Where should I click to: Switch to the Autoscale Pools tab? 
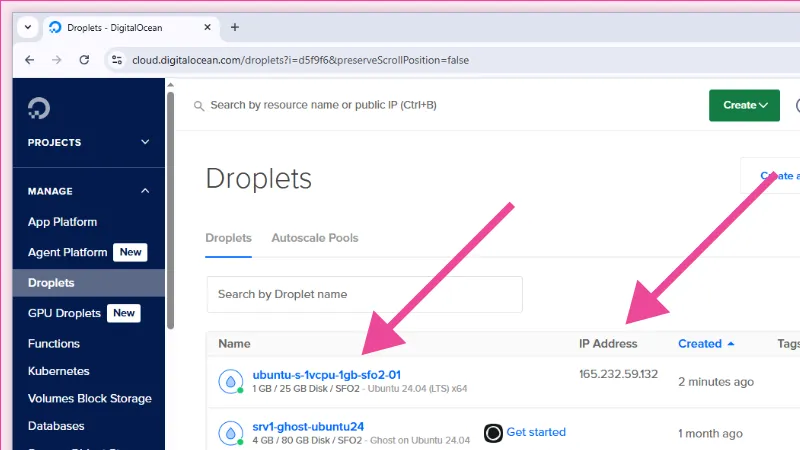tap(315, 238)
